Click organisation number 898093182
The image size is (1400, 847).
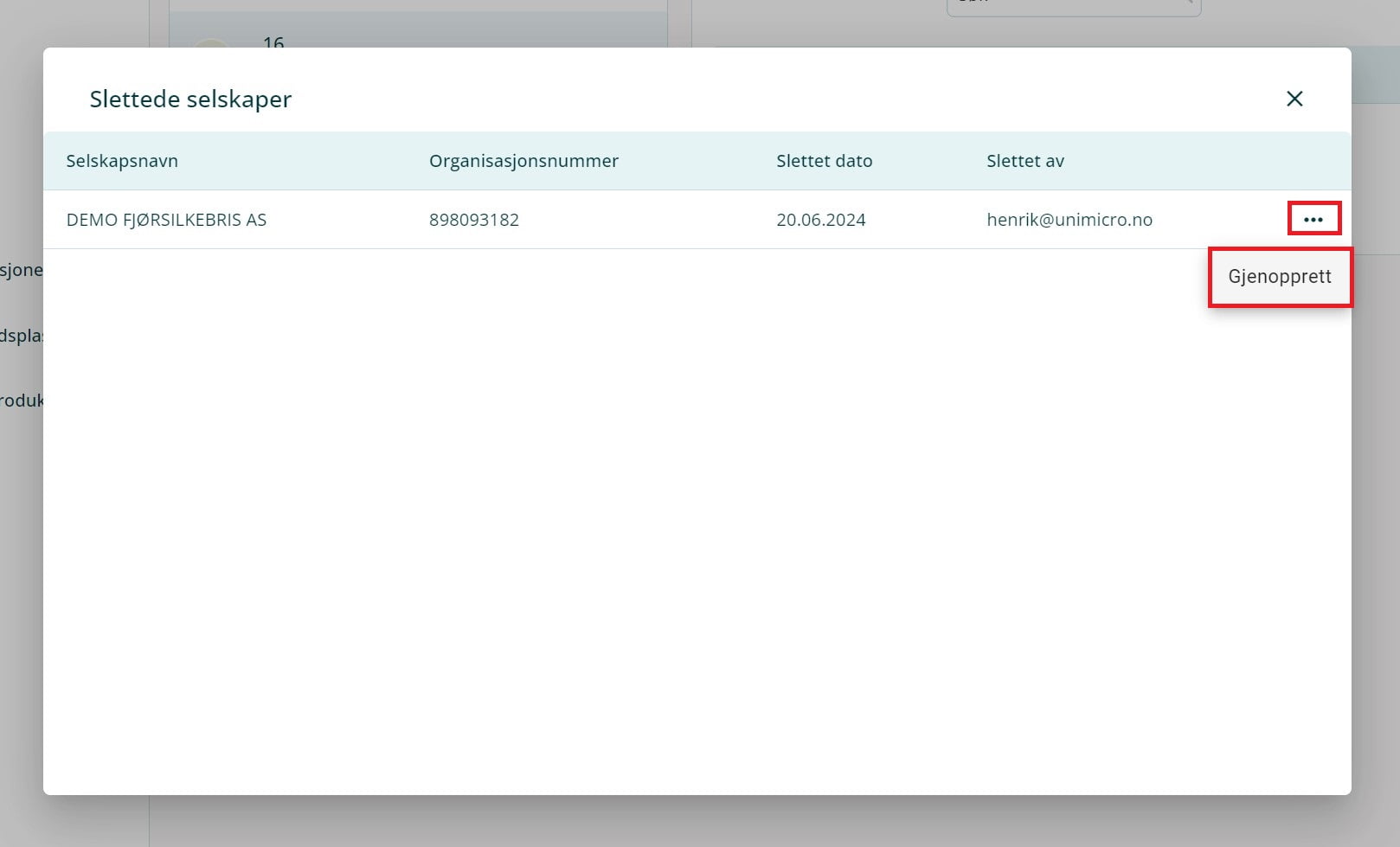click(x=474, y=220)
